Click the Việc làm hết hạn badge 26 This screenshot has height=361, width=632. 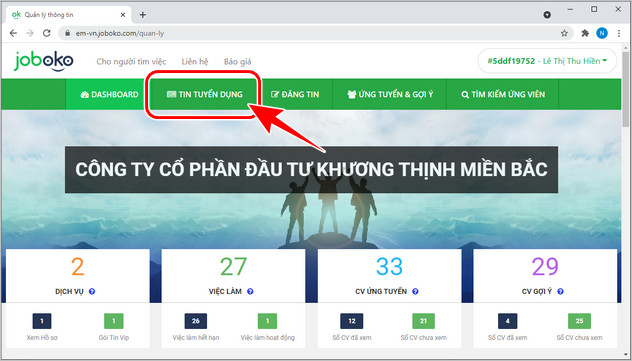(x=196, y=321)
